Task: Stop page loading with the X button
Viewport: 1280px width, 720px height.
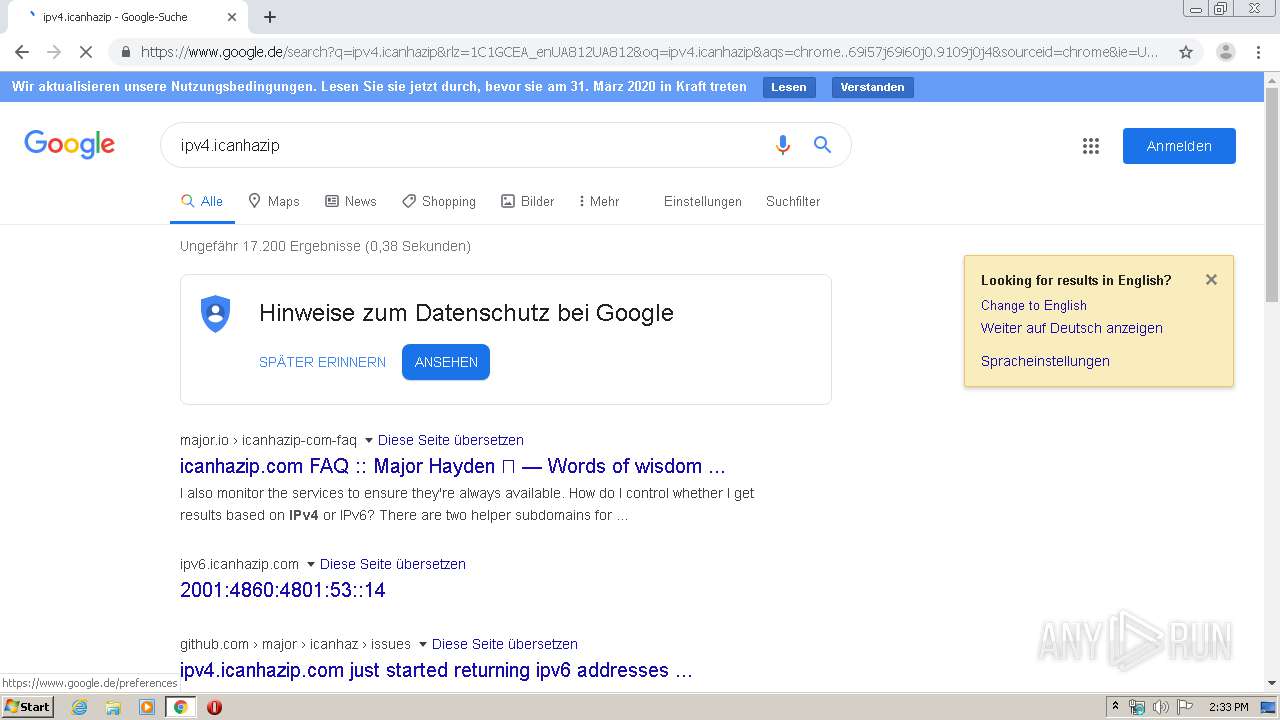Action: [x=86, y=52]
